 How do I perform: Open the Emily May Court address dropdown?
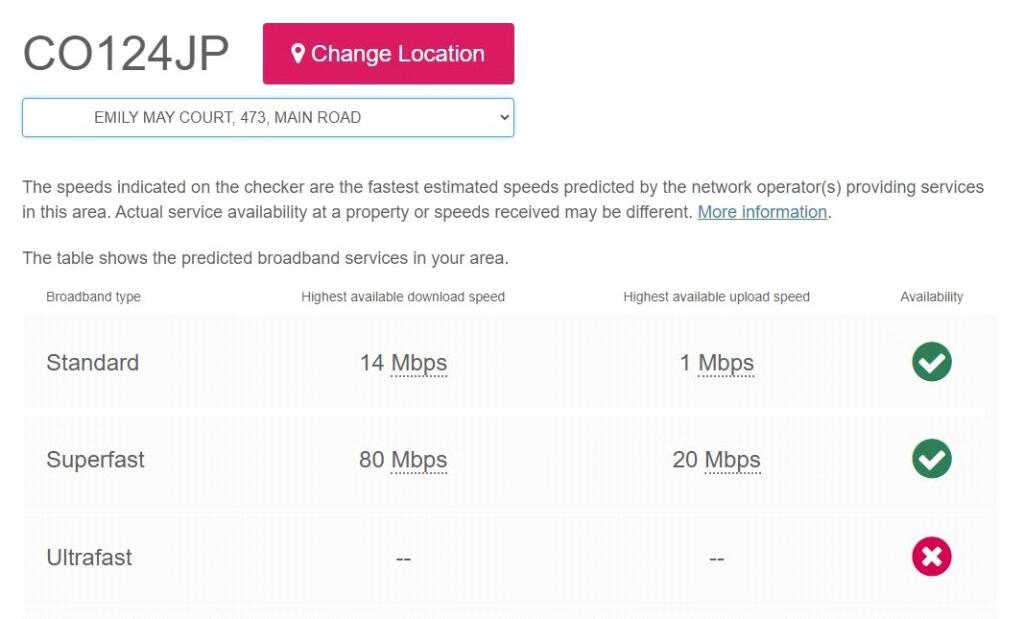[268, 117]
